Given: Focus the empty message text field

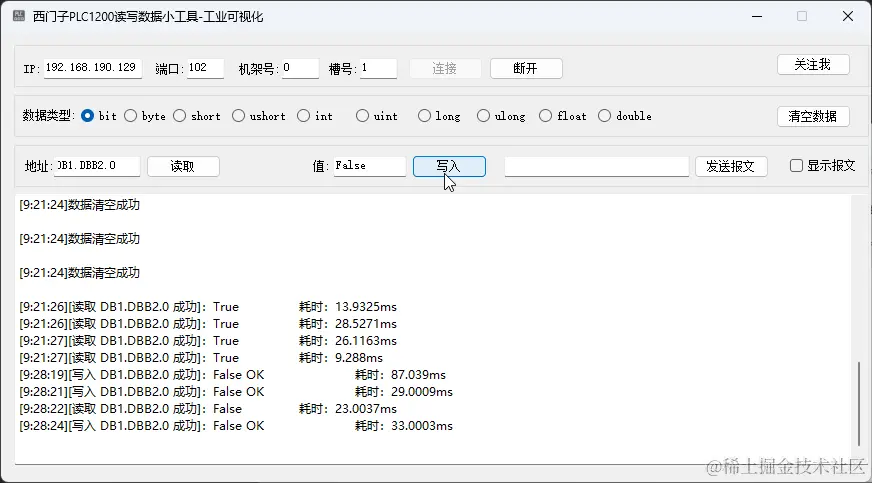Looking at the screenshot, I should [x=597, y=166].
